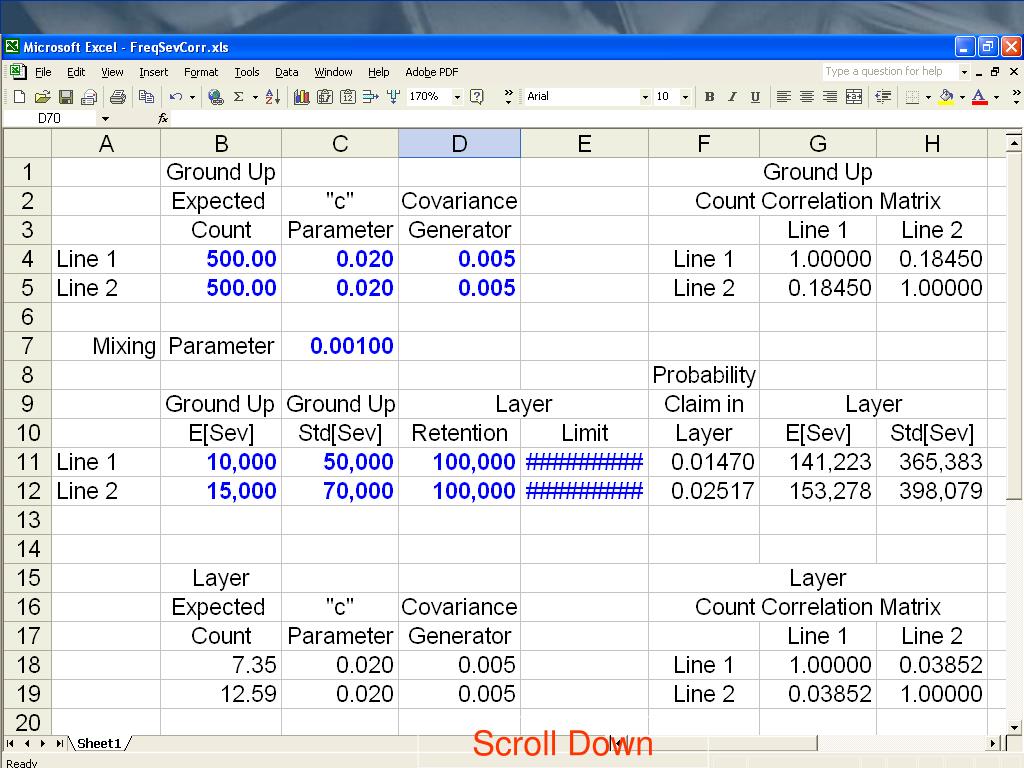Open the Edit menu

click(76, 72)
